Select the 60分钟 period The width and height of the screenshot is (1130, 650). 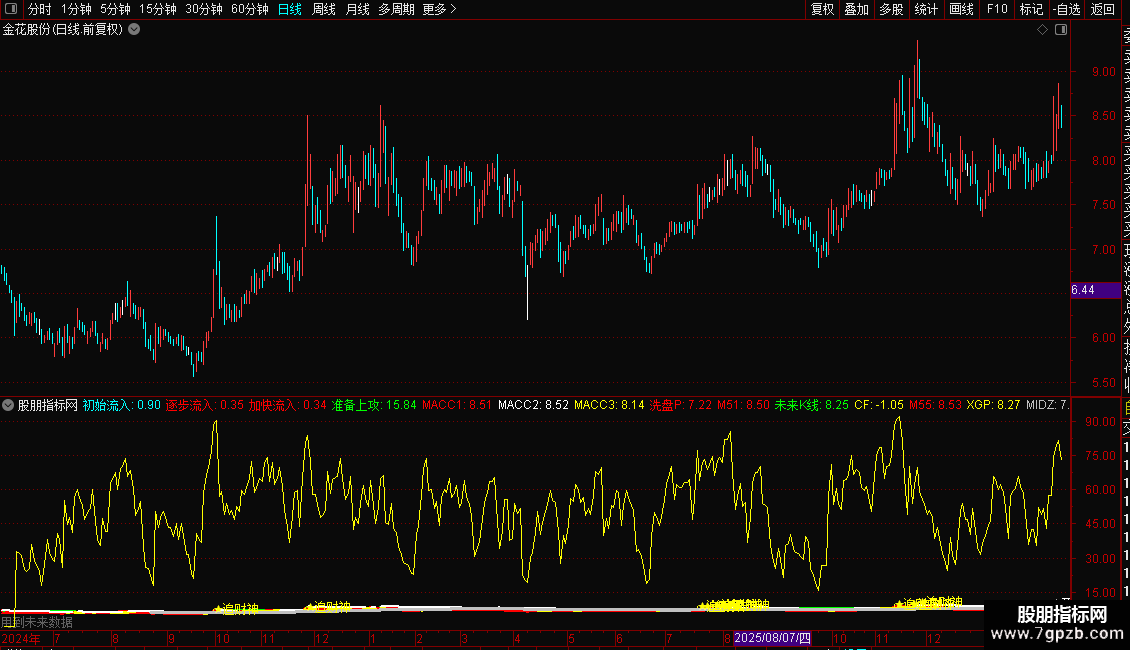coord(250,9)
